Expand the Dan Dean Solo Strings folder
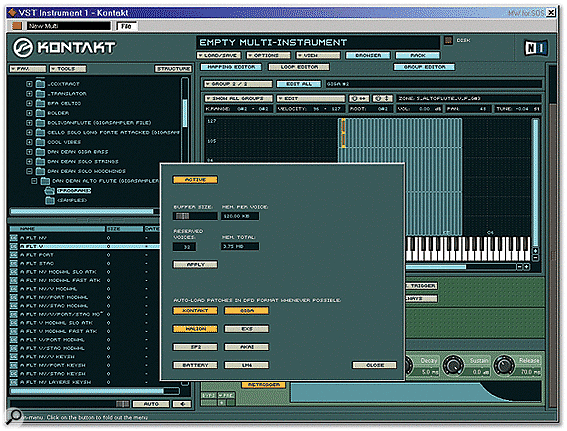Screen dimensions: 567x431 (29, 162)
